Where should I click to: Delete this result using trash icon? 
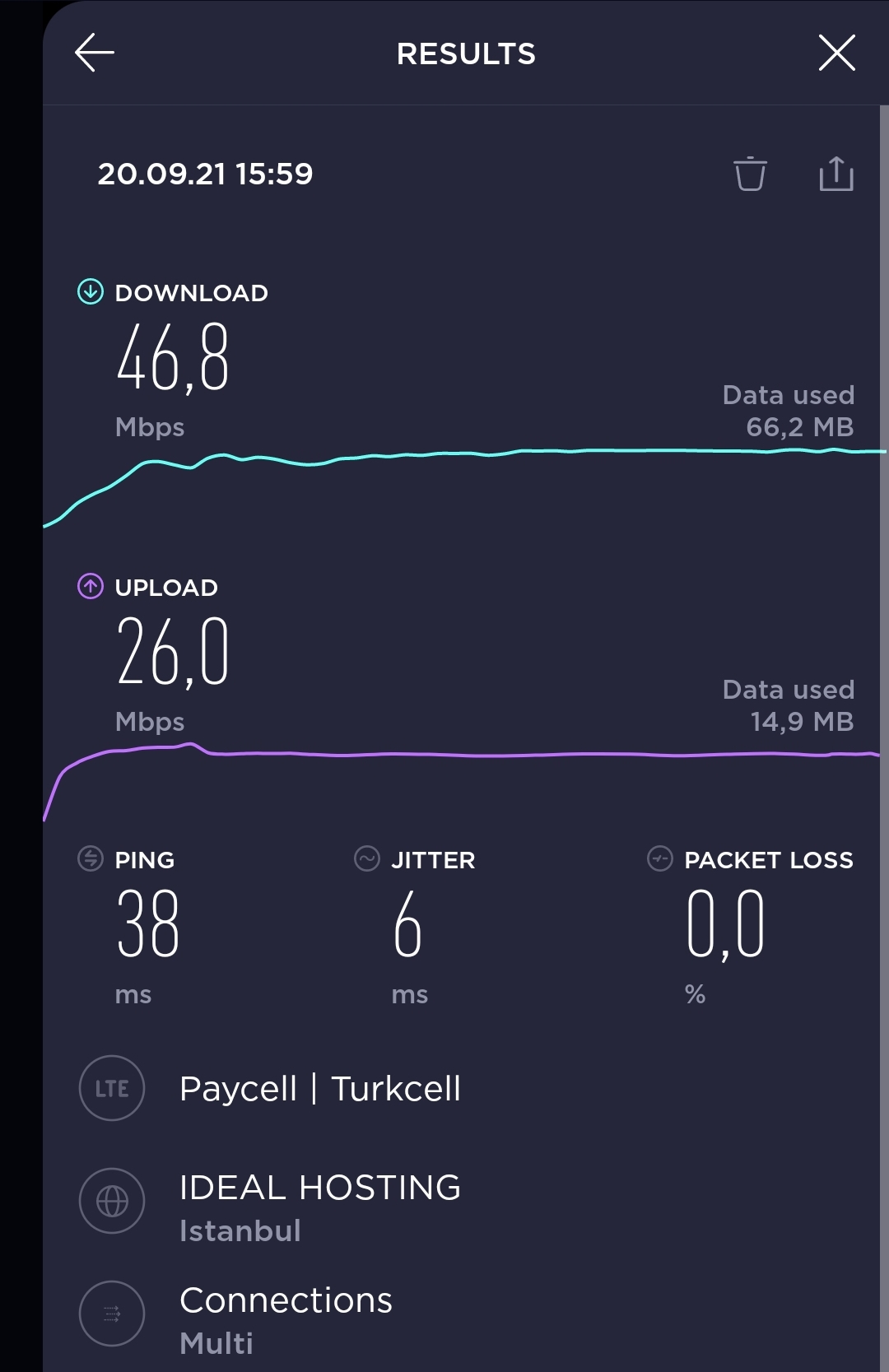point(750,174)
